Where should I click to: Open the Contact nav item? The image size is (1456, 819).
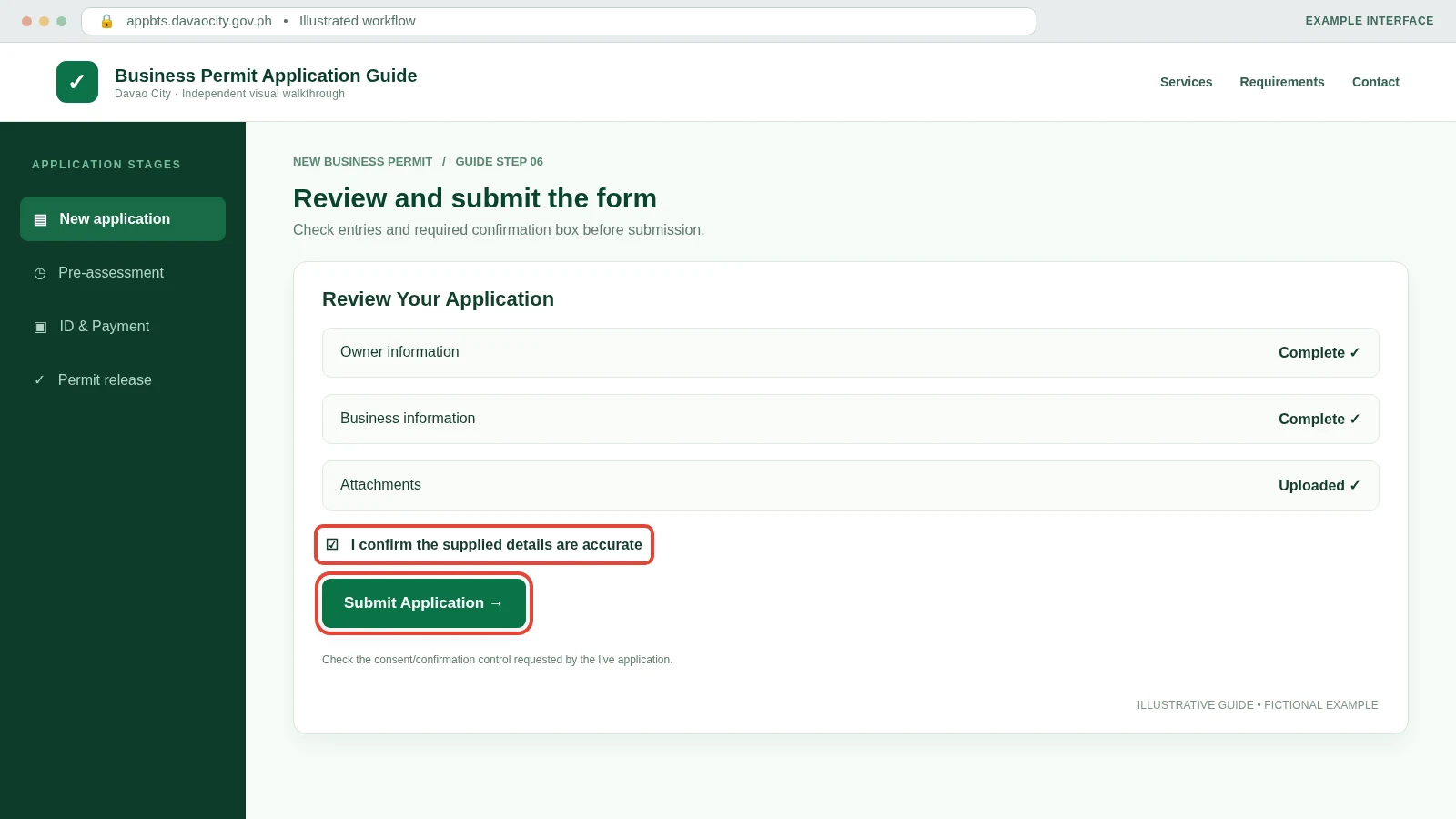(x=1375, y=82)
